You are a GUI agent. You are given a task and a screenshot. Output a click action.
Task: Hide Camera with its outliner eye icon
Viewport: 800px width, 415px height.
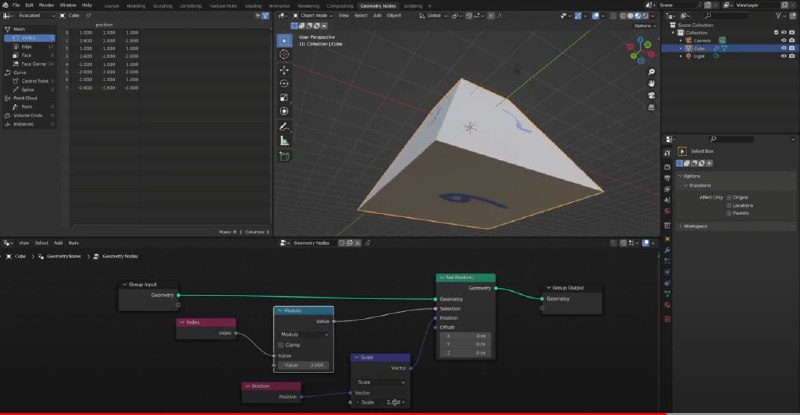(x=784, y=40)
